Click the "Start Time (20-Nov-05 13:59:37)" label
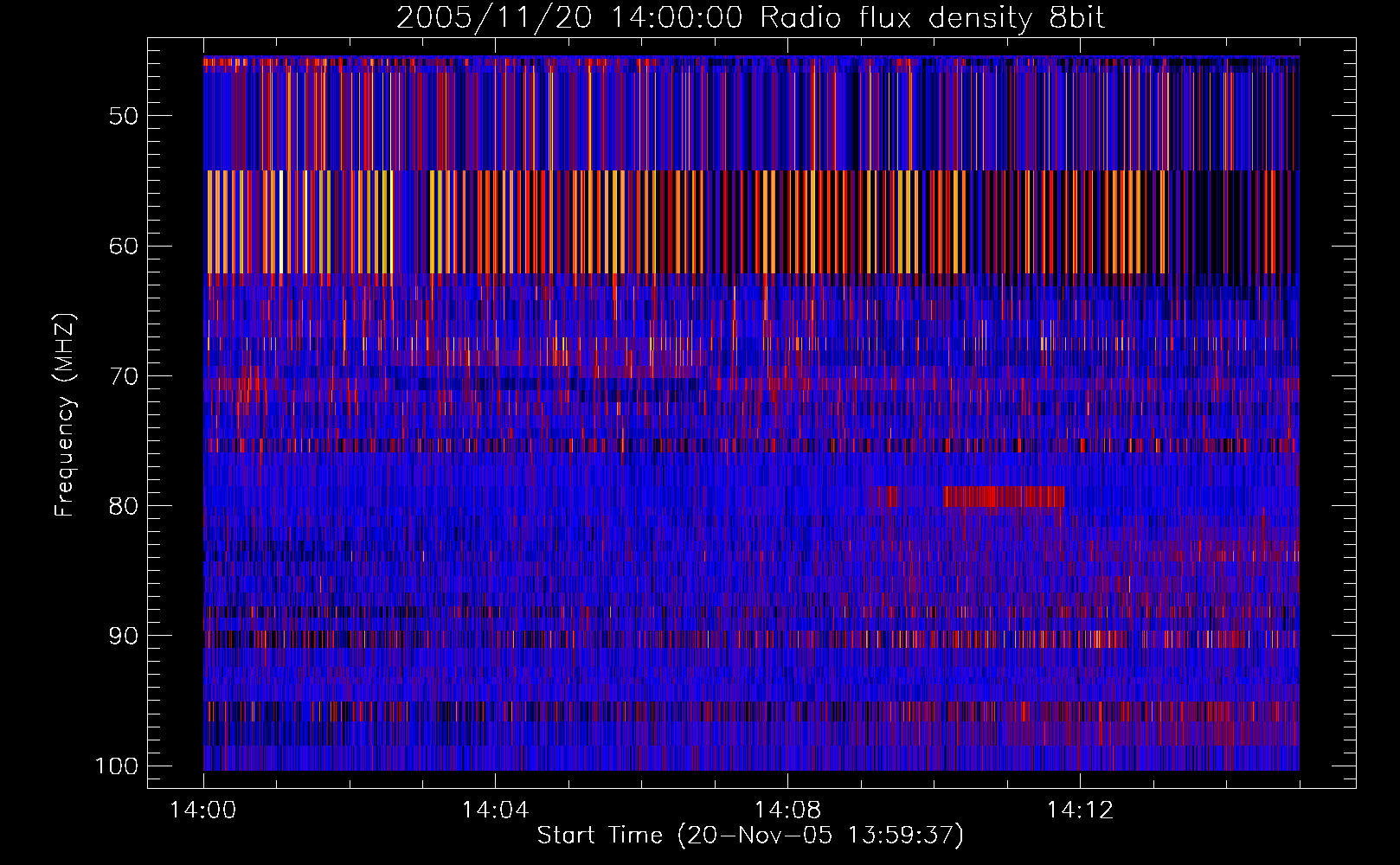 tap(750, 836)
